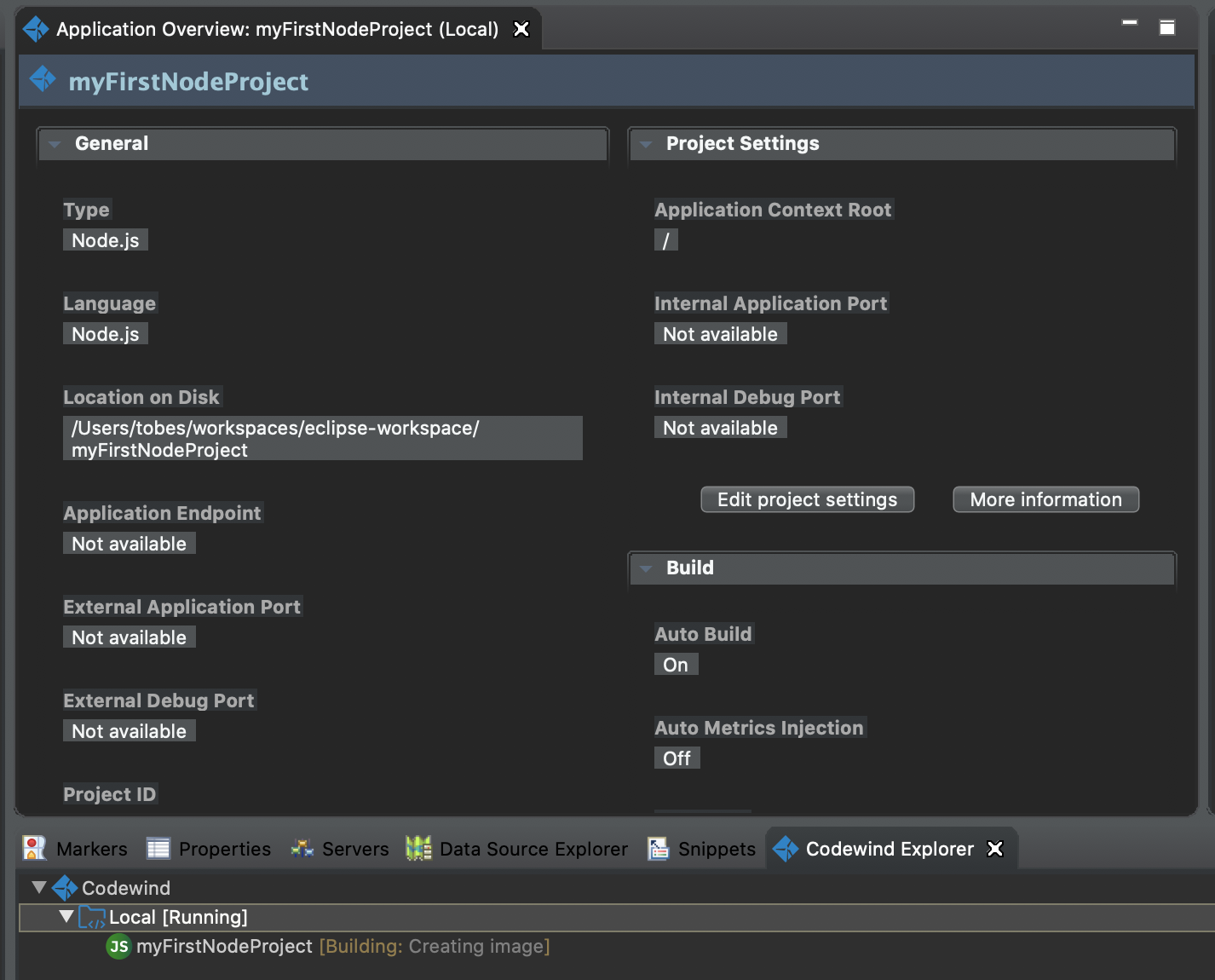Click the Data Source Explorer icon
The height and width of the screenshot is (980, 1215).
[x=418, y=848]
